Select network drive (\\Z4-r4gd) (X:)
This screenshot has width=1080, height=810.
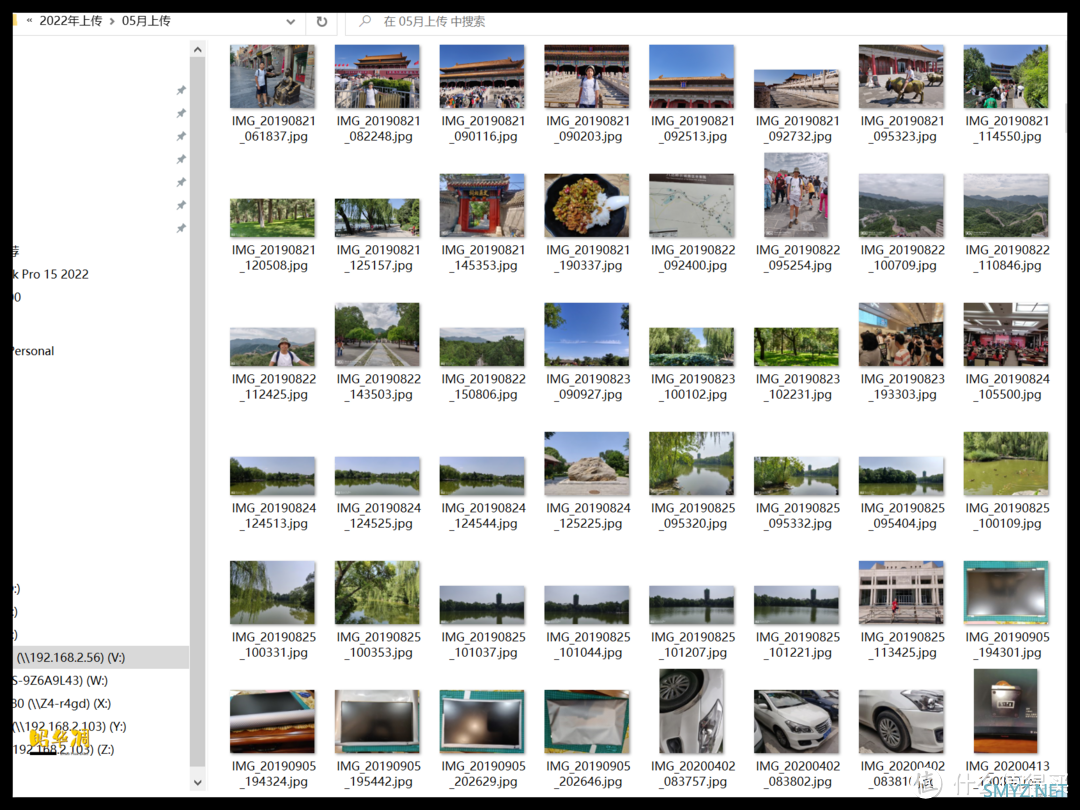[x=62, y=703]
